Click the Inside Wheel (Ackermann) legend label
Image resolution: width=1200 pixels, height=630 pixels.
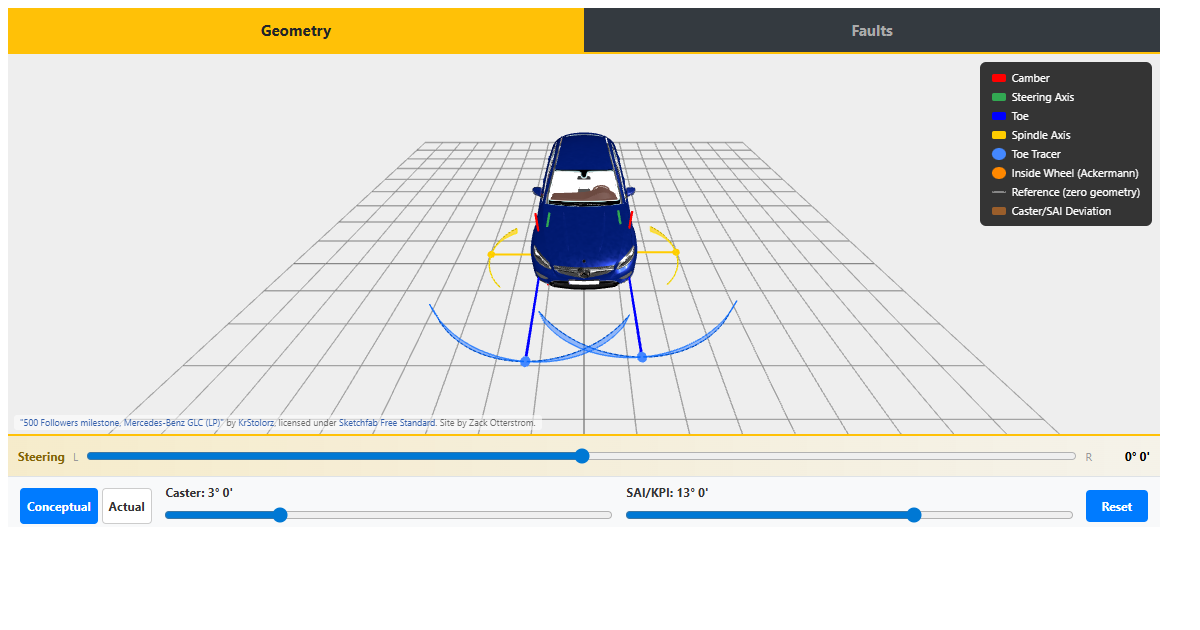coord(1075,173)
